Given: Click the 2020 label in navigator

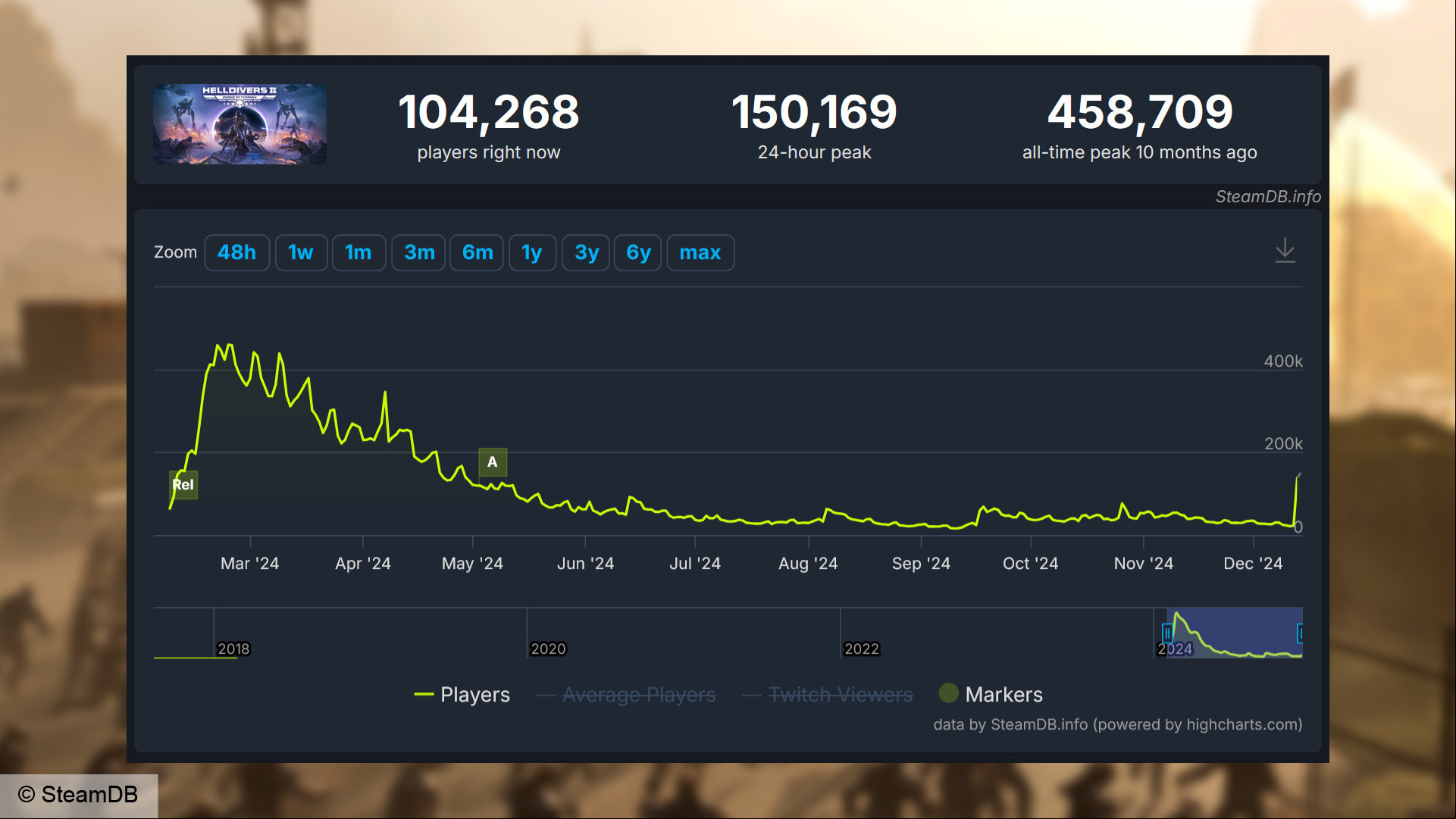Looking at the screenshot, I should 548,649.
